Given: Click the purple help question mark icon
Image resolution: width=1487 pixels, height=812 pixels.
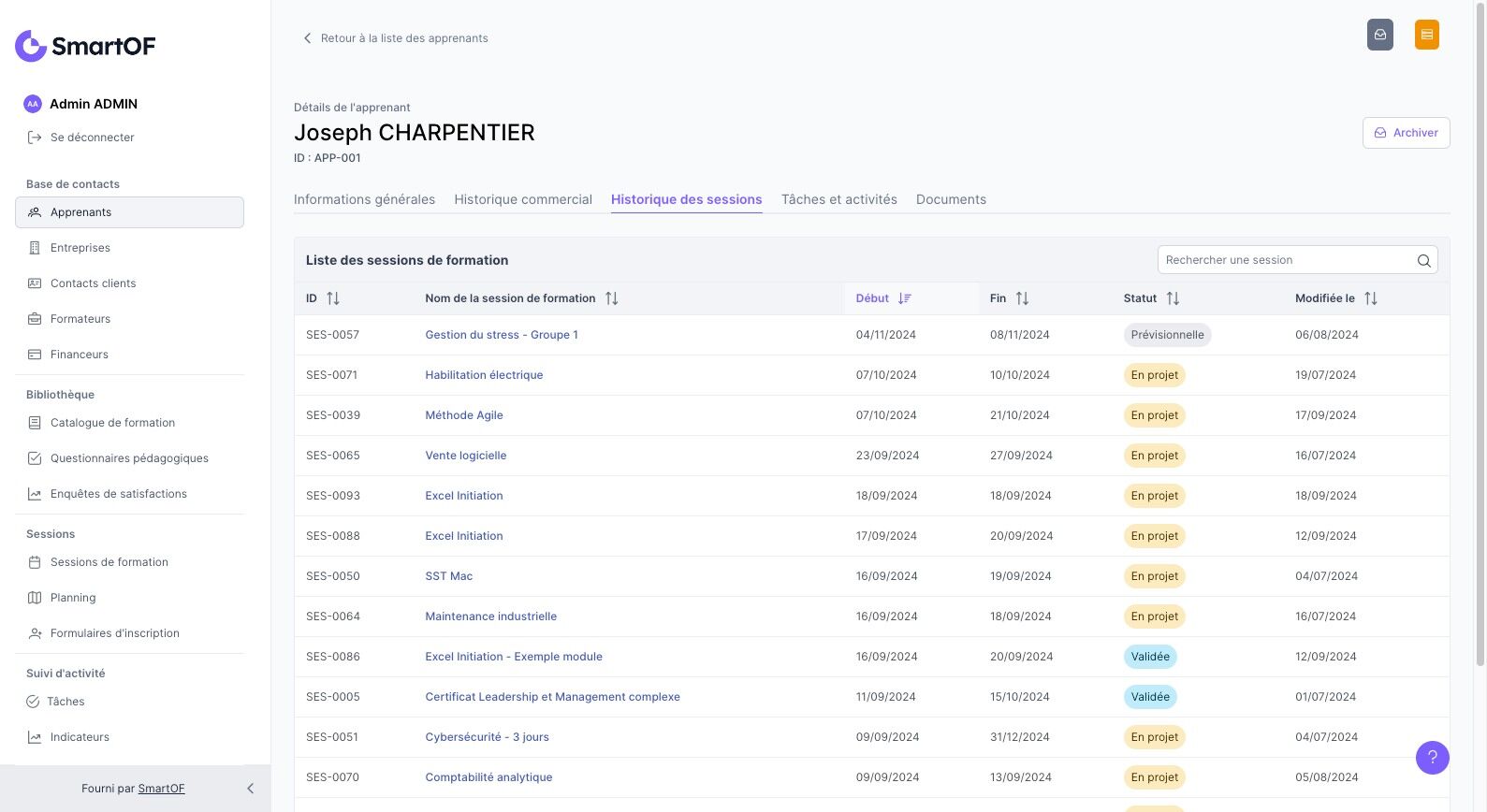Looking at the screenshot, I should pos(1432,758).
